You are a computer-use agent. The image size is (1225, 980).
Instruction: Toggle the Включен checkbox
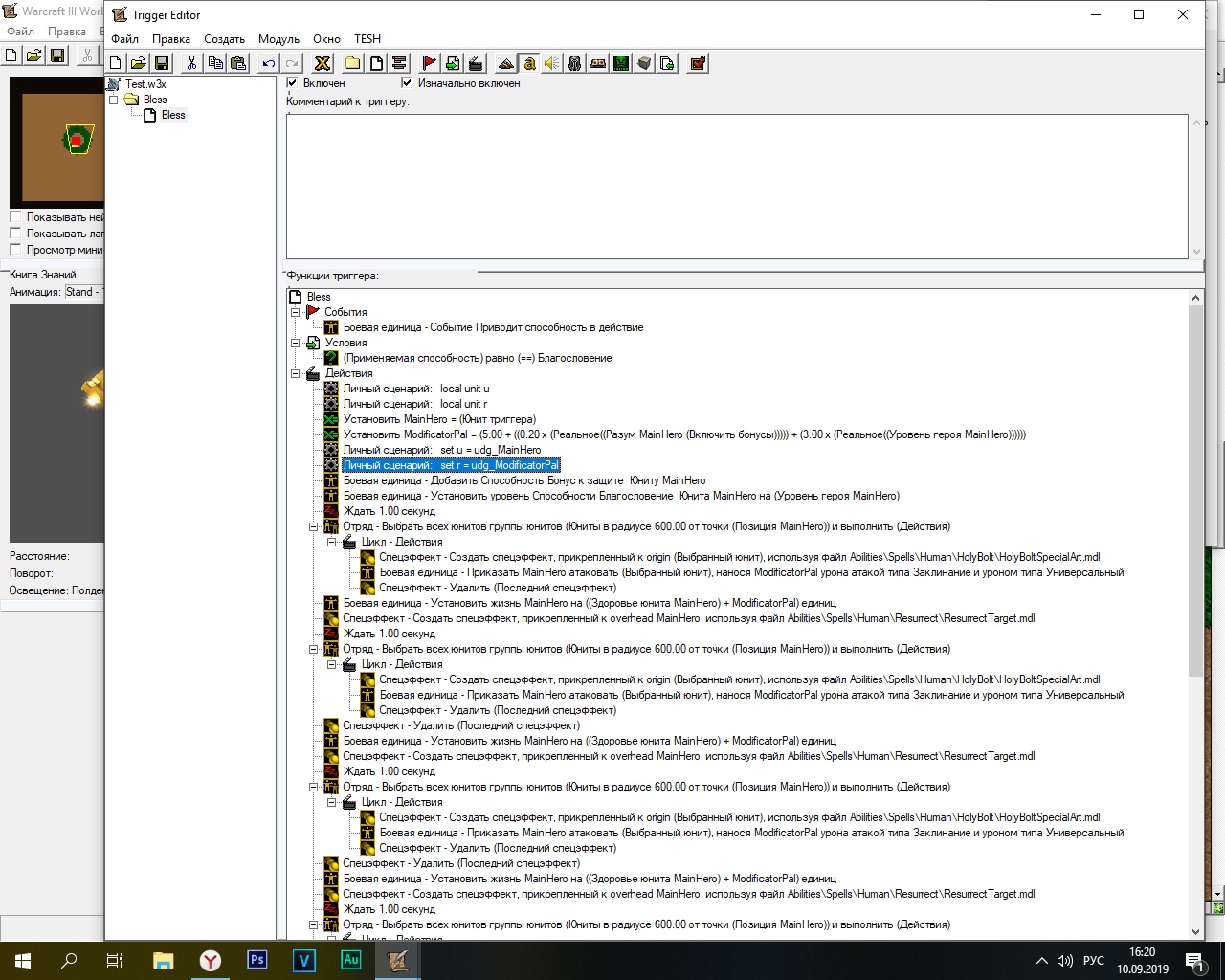click(x=293, y=83)
